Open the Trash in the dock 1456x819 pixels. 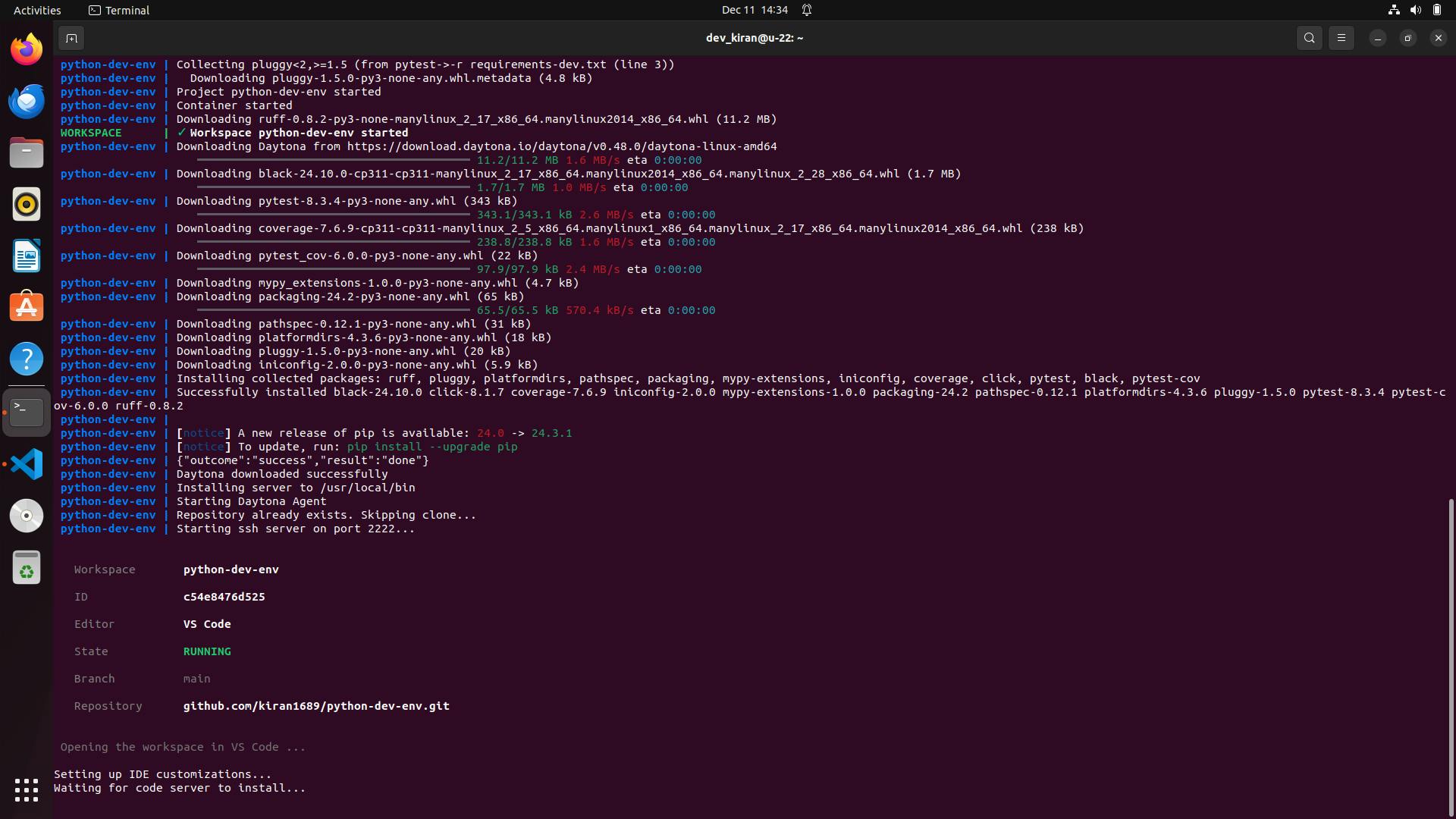(x=27, y=567)
